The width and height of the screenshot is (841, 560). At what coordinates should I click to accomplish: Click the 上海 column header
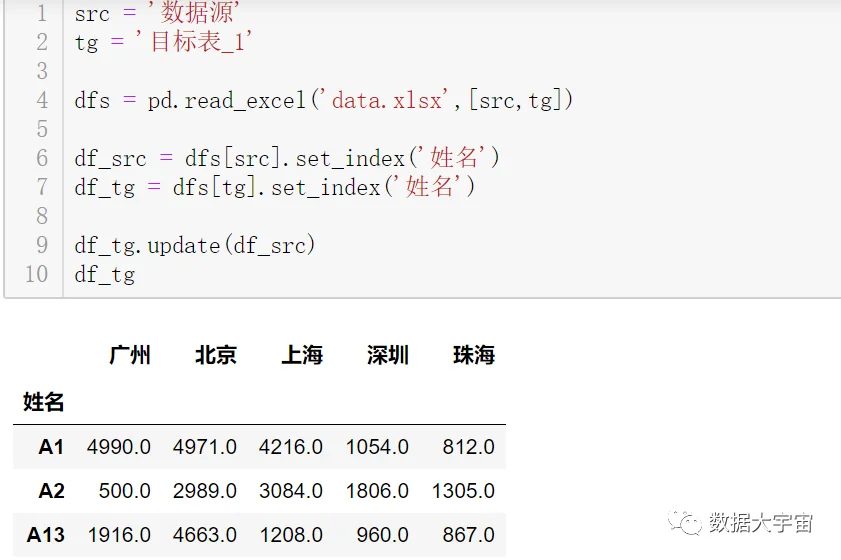302,355
